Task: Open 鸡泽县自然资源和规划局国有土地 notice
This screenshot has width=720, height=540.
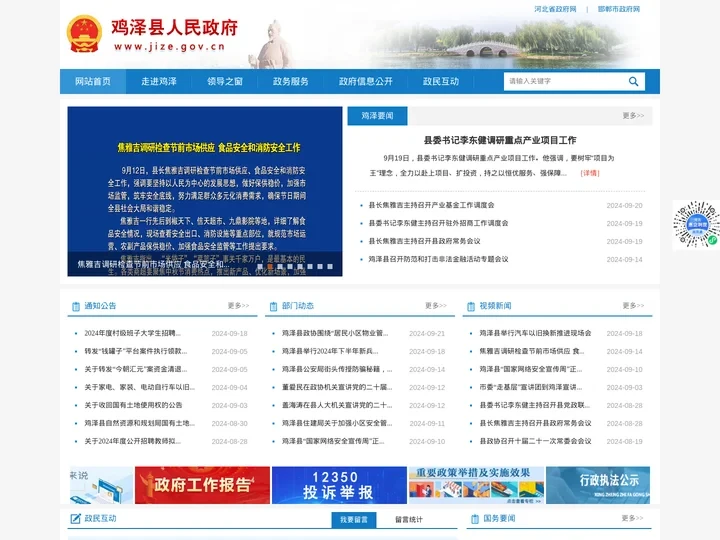Action: pos(139,423)
